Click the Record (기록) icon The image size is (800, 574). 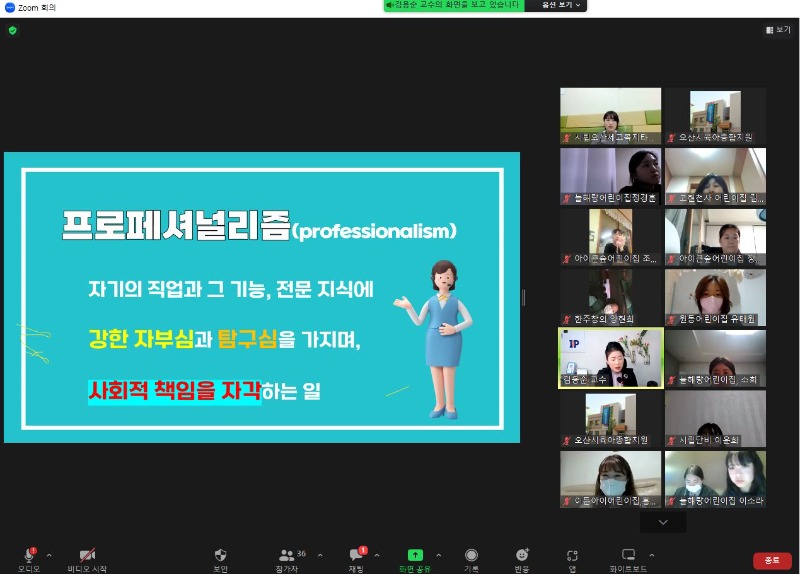point(471,555)
